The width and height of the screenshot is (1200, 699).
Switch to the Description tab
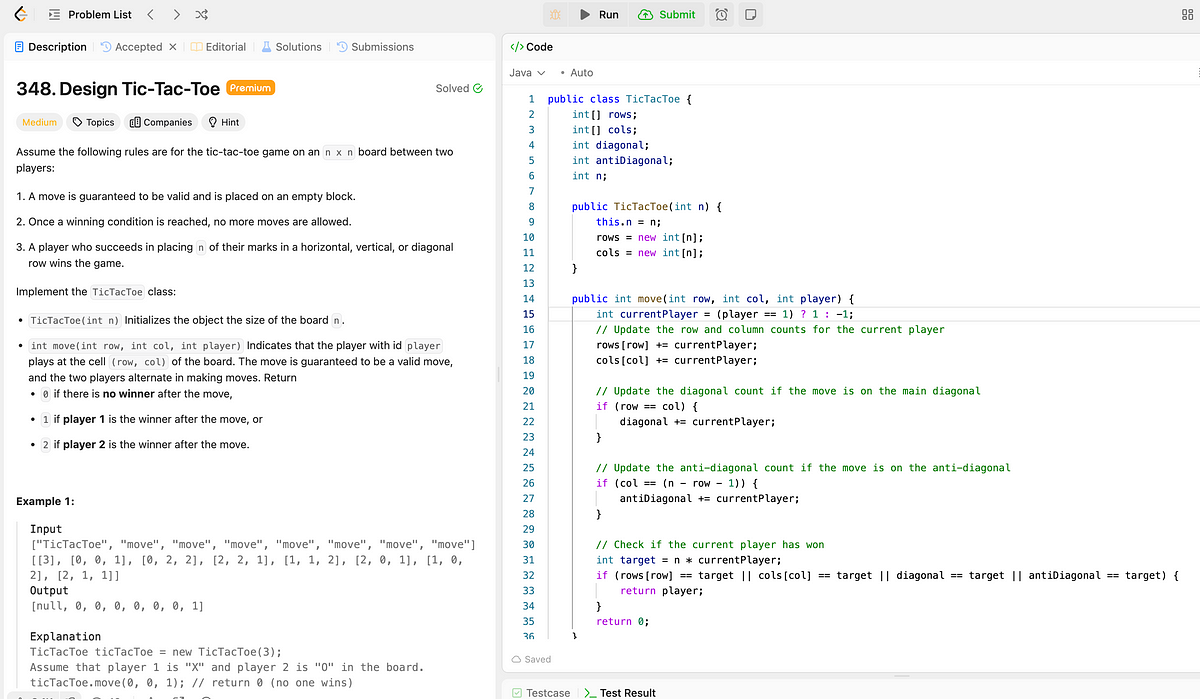[x=50, y=47]
